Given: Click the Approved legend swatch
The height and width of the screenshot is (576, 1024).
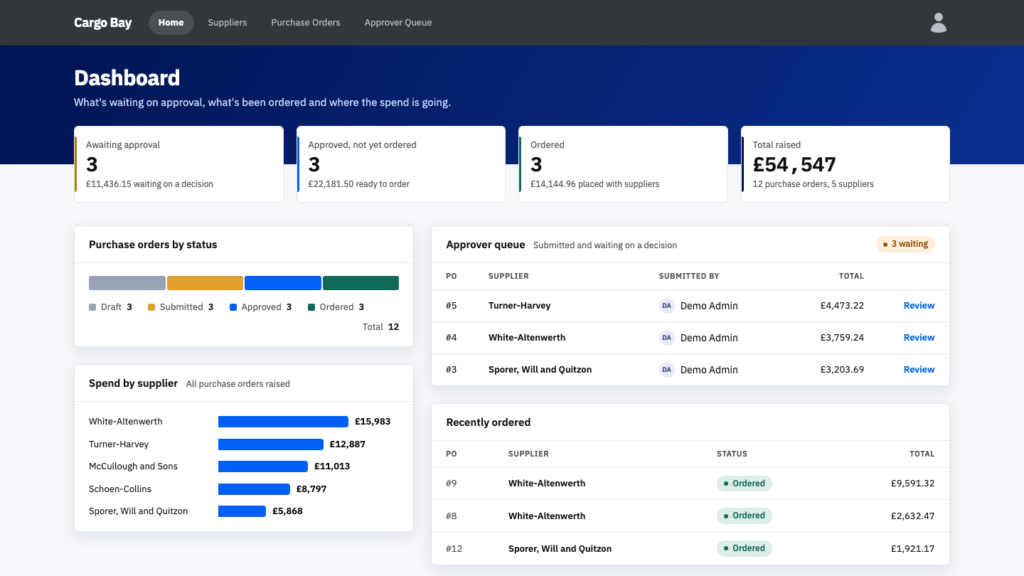Looking at the screenshot, I should tap(233, 307).
